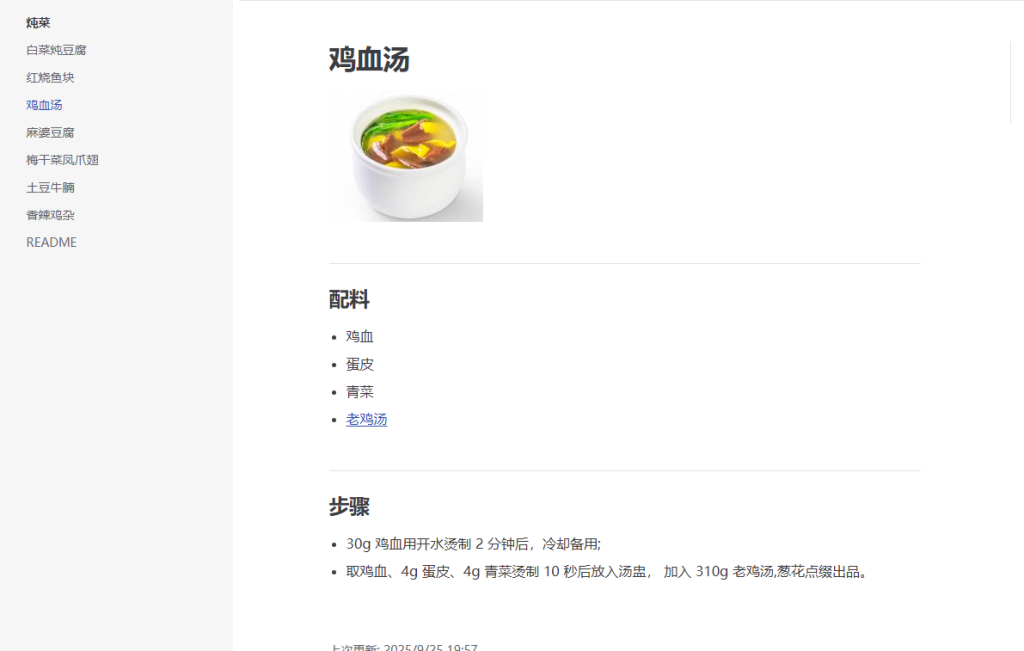Click the 鸡血汤 page title heading
This screenshot has width=1024, height=651.
click(369, 59)
